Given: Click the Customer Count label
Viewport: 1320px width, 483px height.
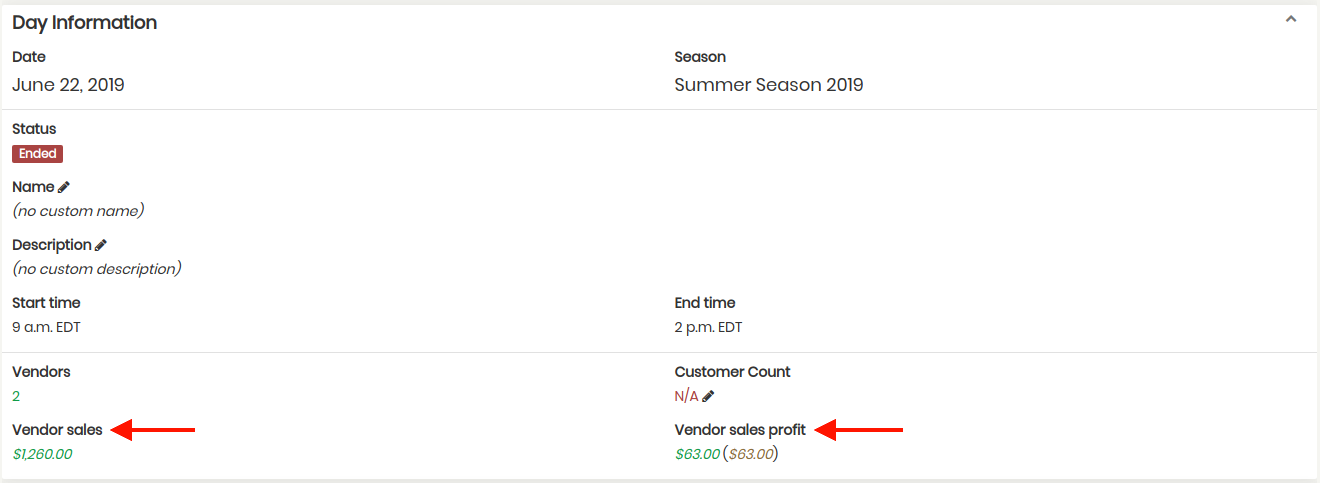Looking at the screenshot, I should click(x=732, y=372).
